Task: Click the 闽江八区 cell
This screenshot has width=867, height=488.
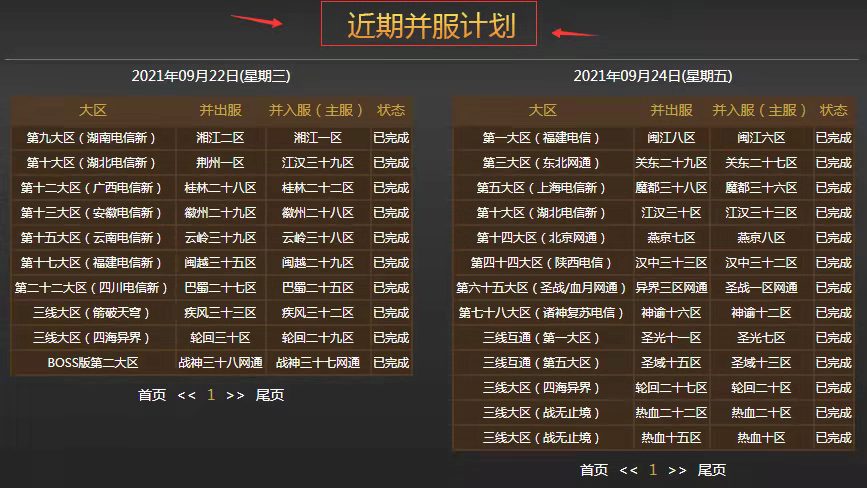Action: pos(671,138)
